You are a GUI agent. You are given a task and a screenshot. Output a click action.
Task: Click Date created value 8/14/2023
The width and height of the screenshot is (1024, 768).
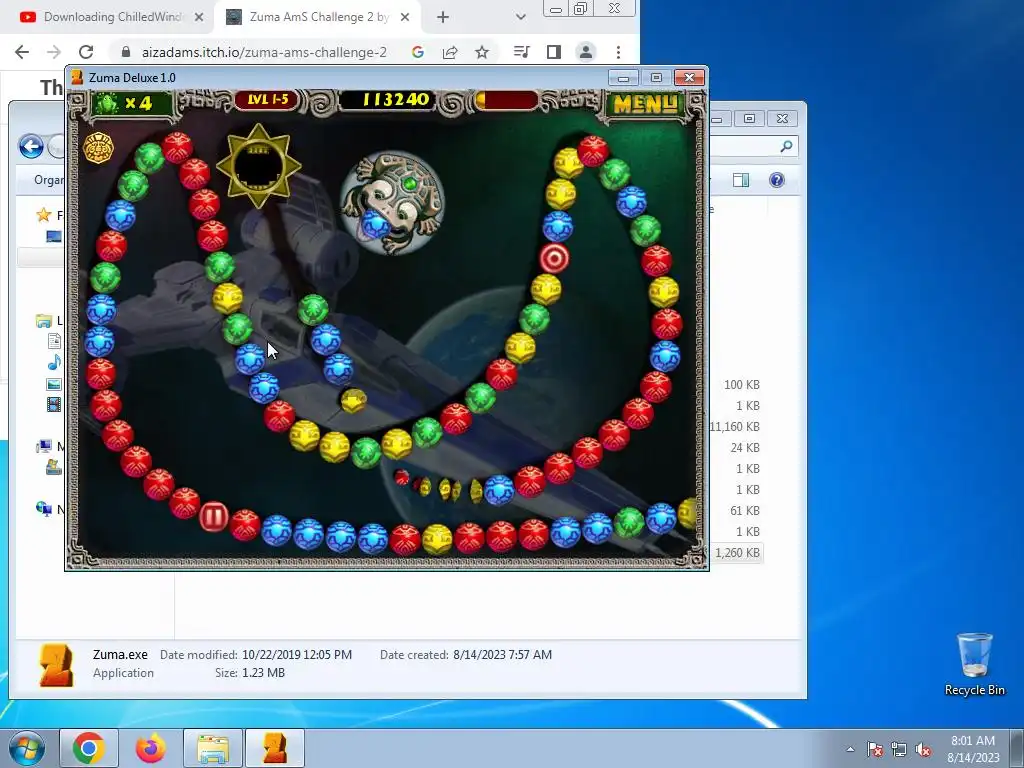[502, 654]
